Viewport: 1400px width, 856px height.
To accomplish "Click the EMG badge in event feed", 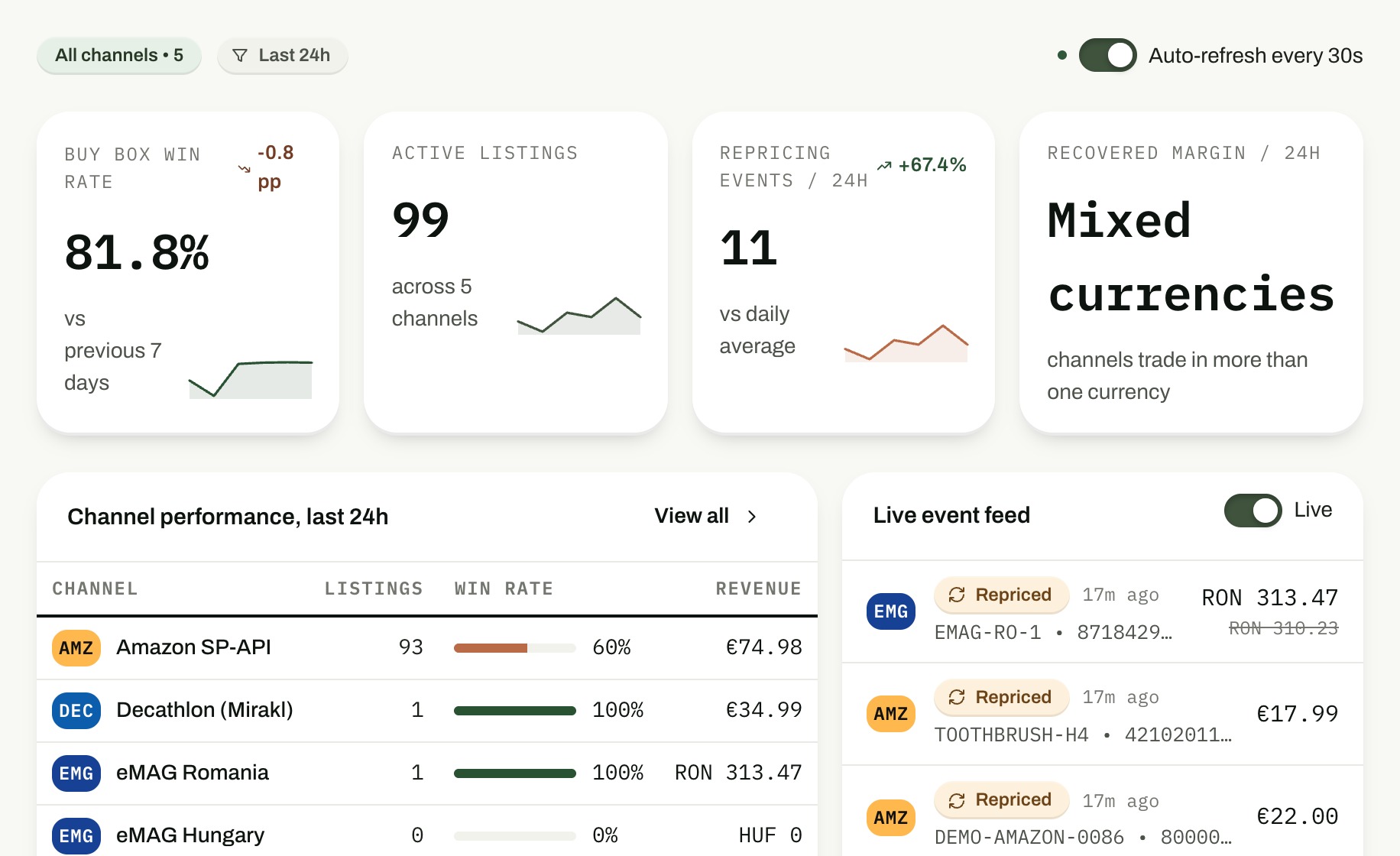I will (x=891, y=611).
